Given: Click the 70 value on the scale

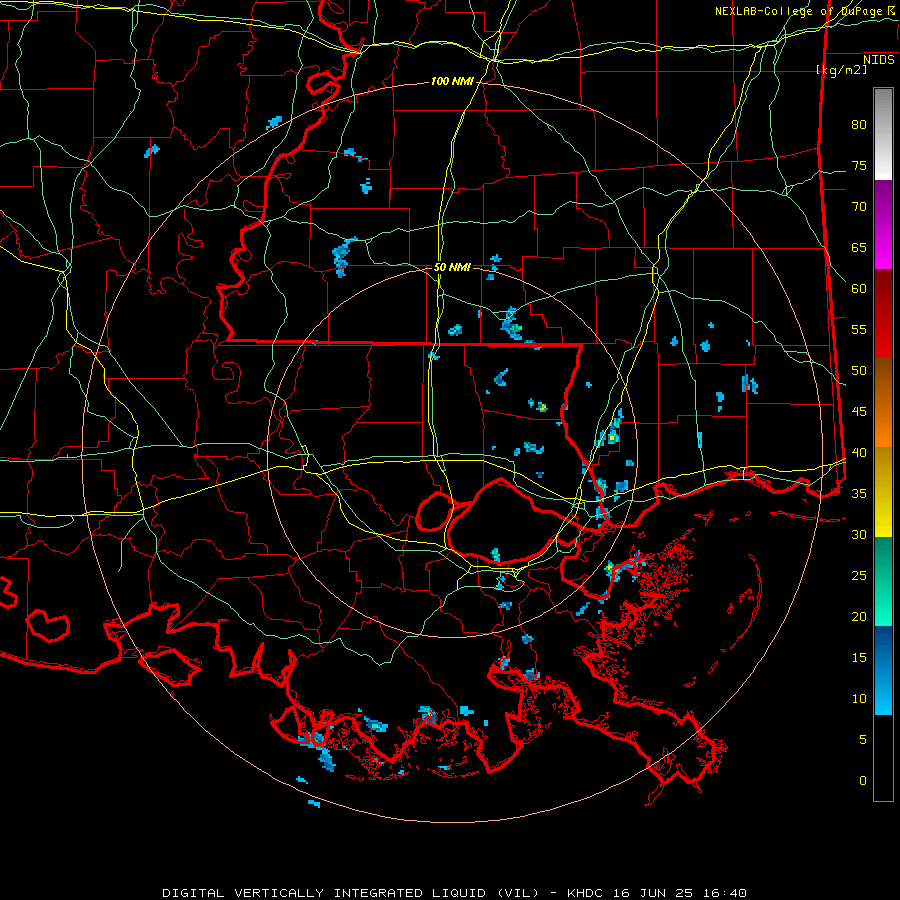Looking at the screenshot, I should point(859,207).
